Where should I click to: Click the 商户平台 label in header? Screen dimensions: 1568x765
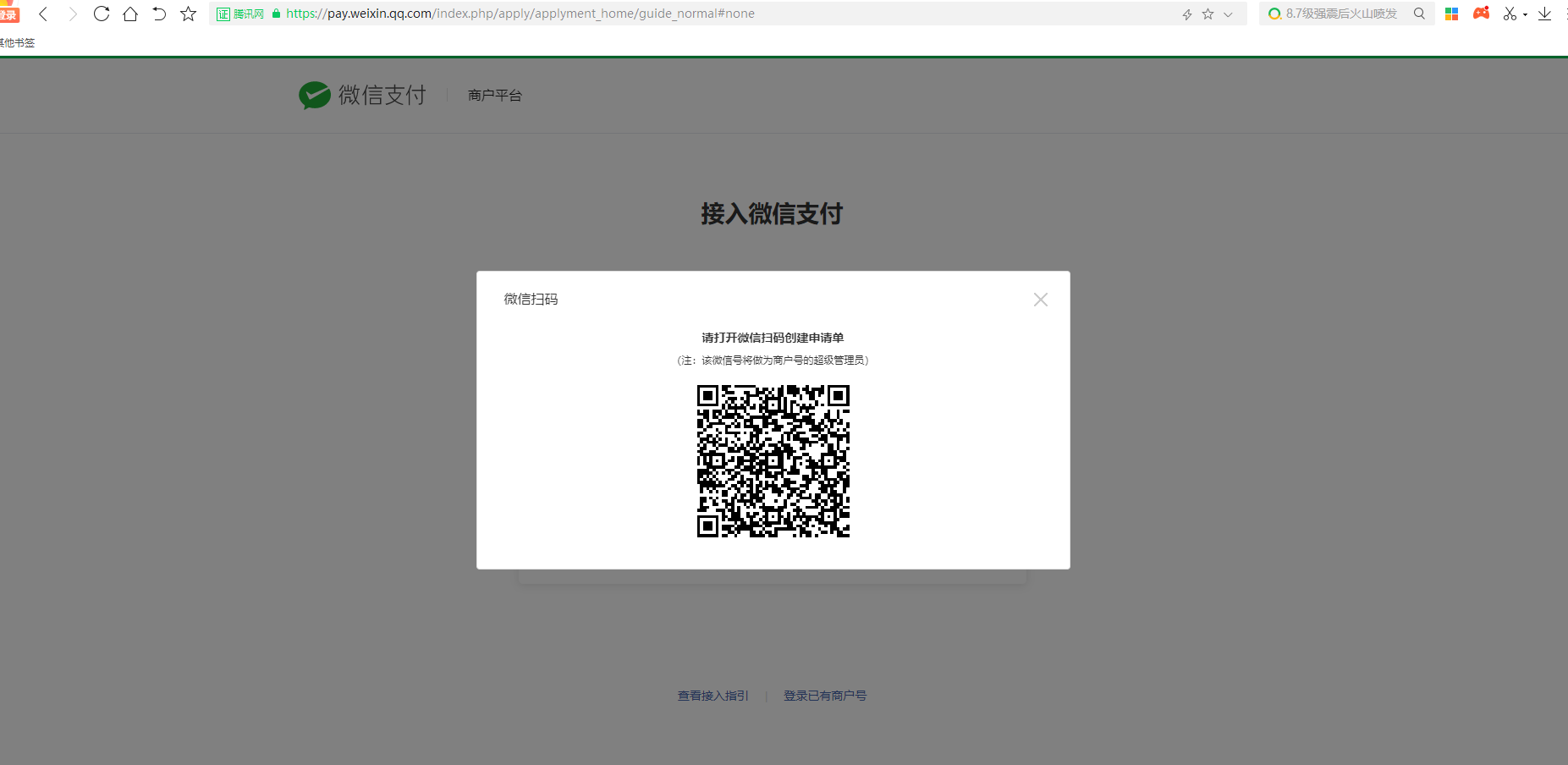(x=495, y=96)
